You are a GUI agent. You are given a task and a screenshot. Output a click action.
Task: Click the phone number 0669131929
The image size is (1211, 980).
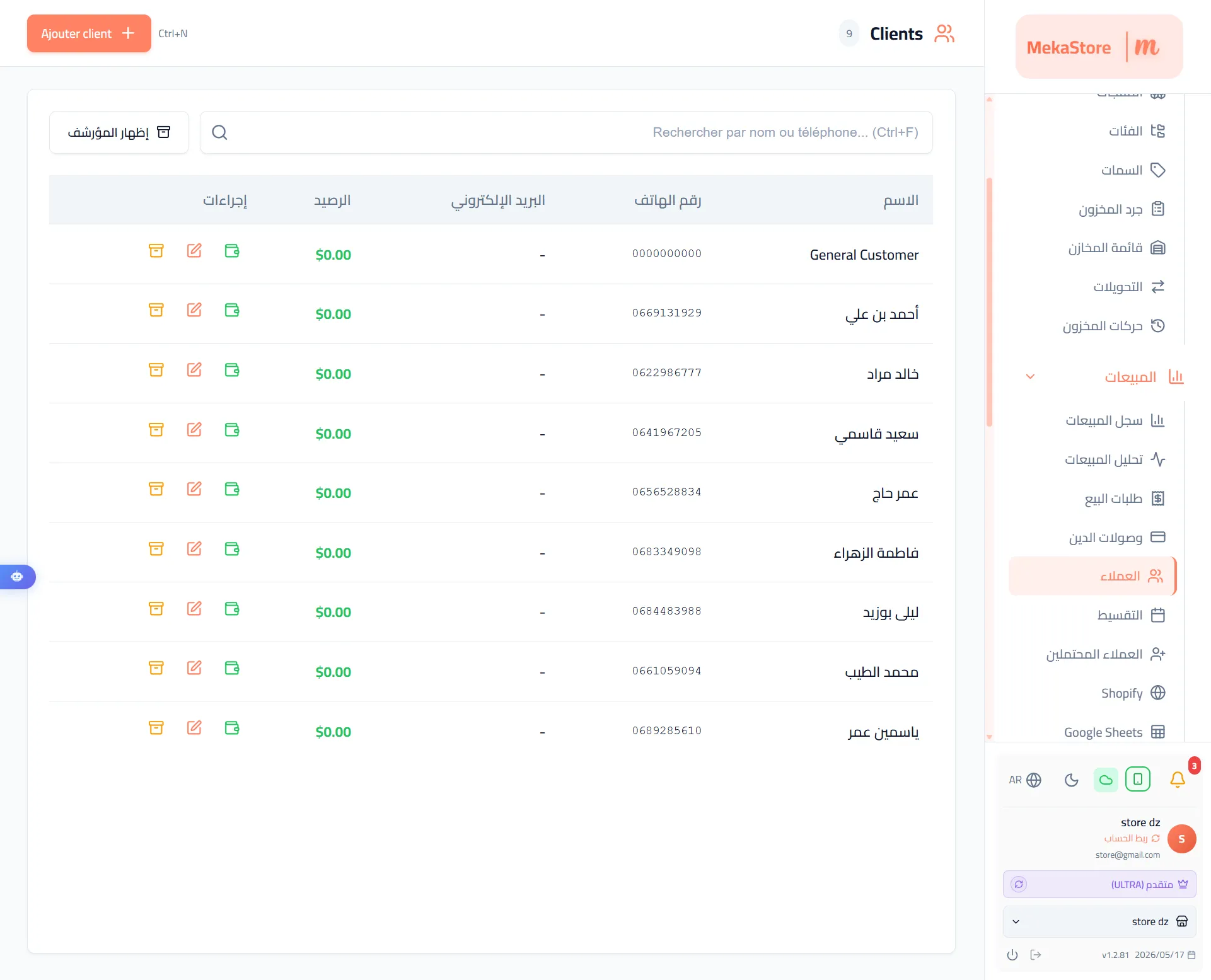point(667,313)
